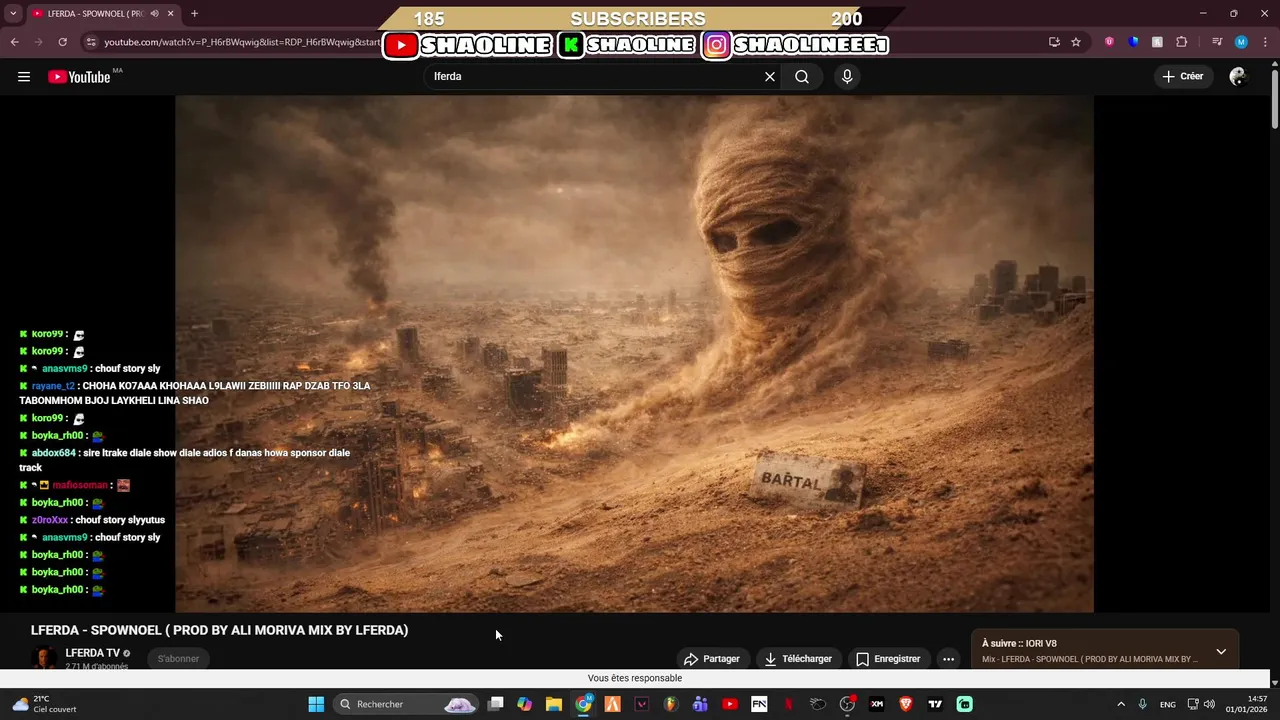Expand the À suivre playlist chevron
The image size is (1280, 720).
click(x=1221, y=652)
